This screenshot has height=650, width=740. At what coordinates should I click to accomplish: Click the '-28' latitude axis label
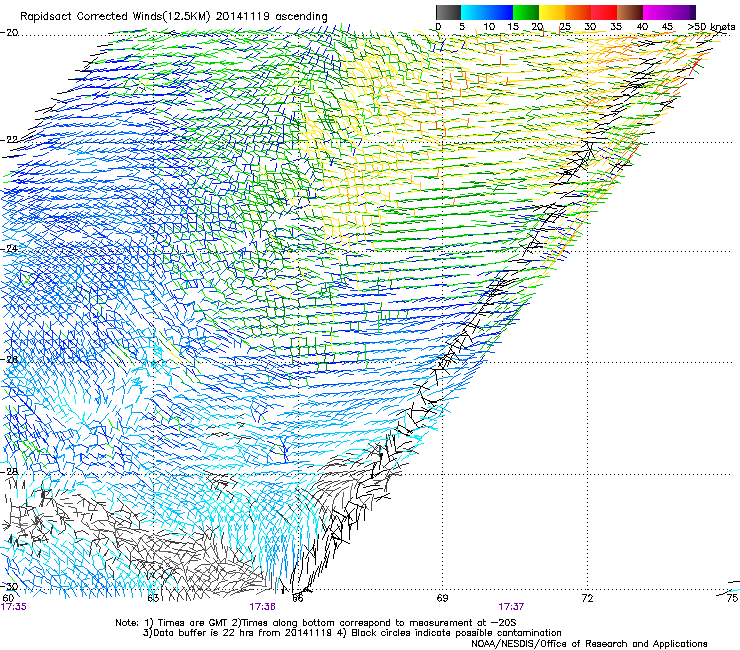pyautogui.click(x=9, y=472)
